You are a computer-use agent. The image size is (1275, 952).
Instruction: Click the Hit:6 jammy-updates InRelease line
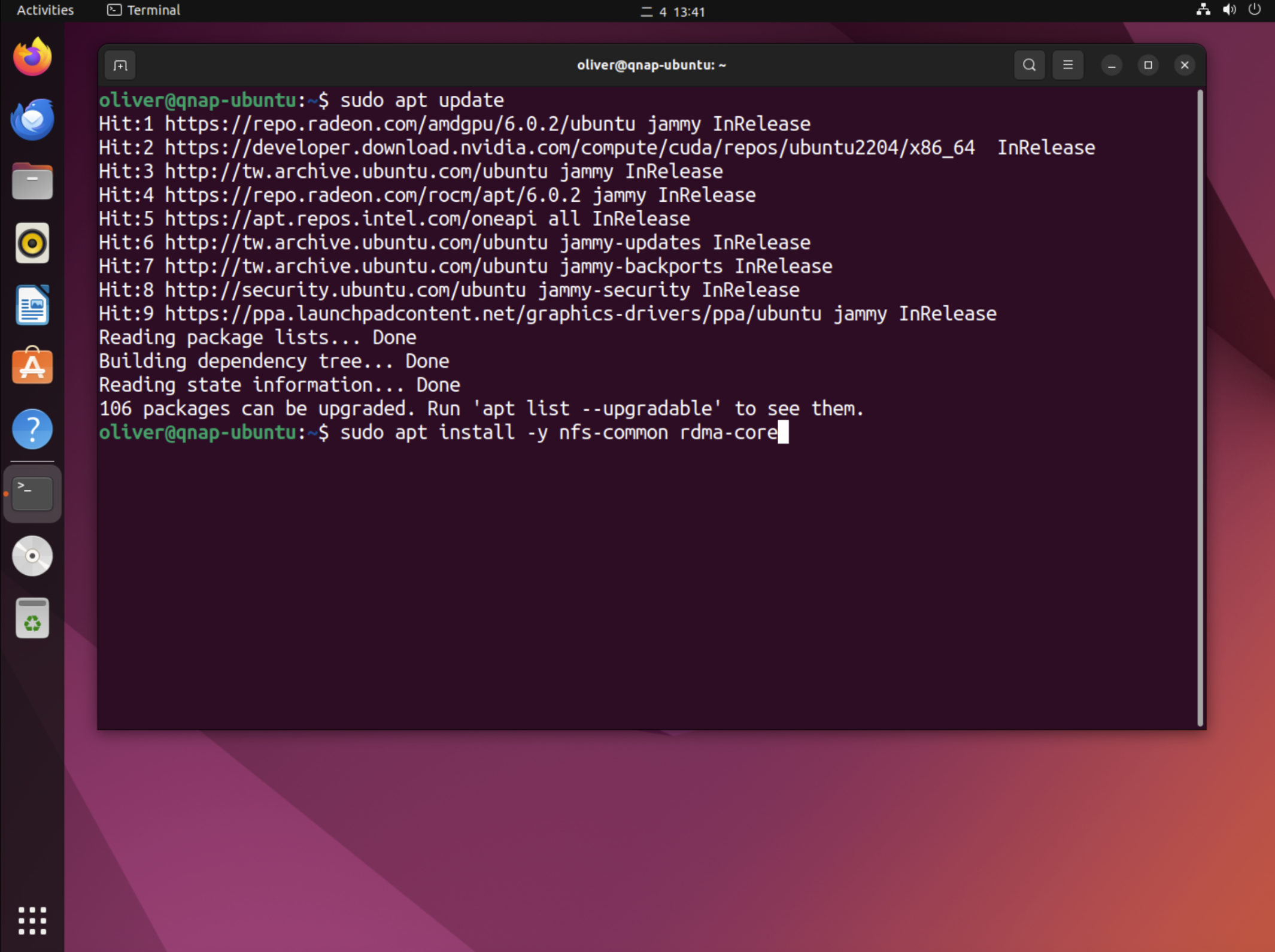point(455,242)
